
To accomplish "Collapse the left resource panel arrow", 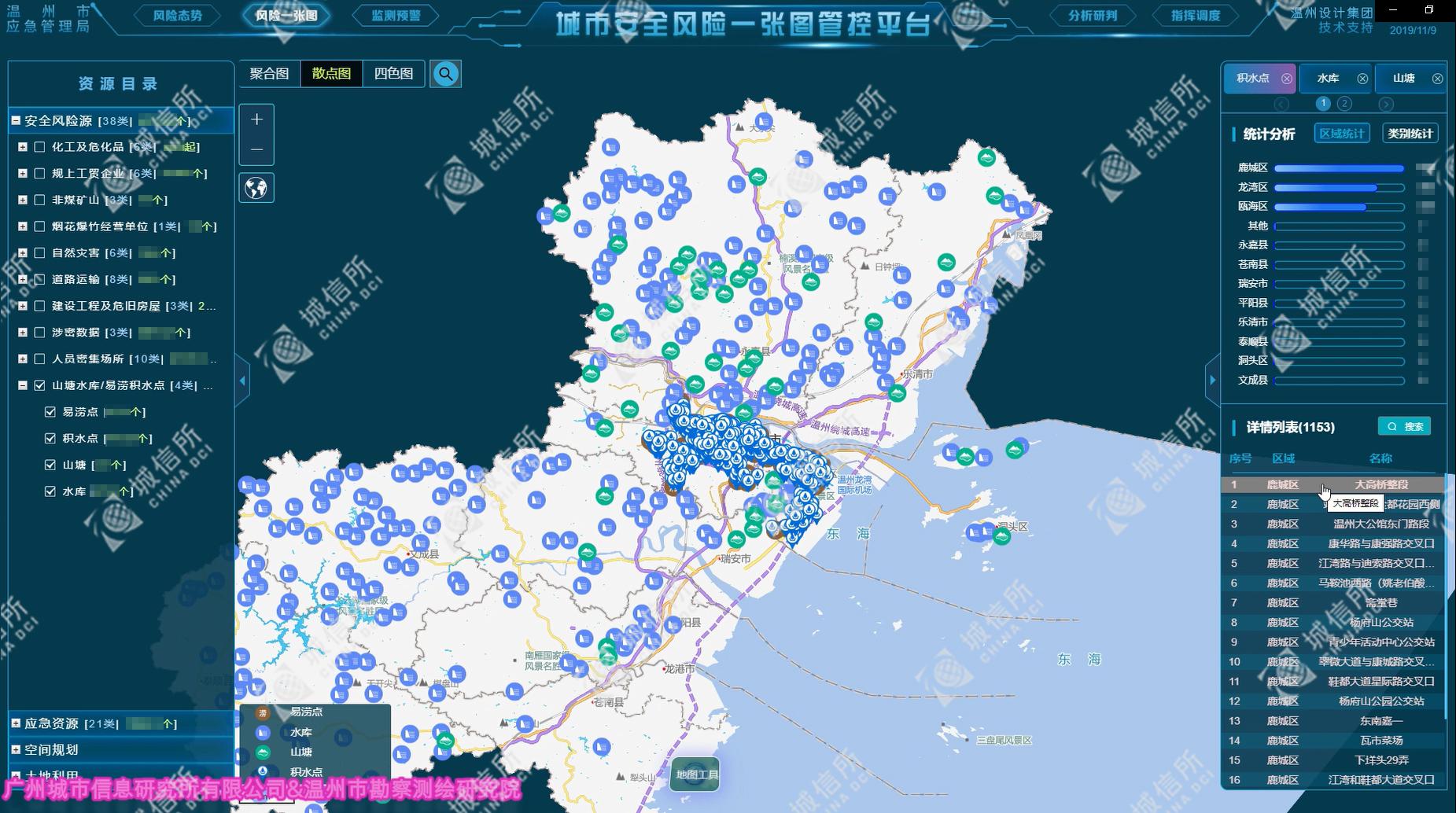I will [242, 381].
